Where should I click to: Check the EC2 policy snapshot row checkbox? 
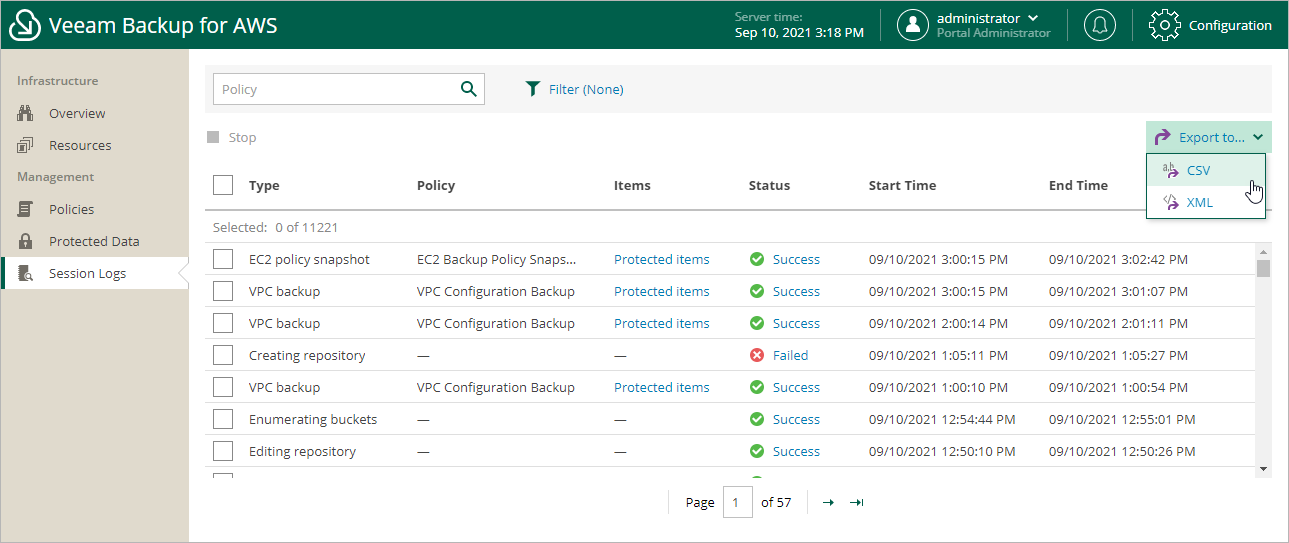click(223, 259)
